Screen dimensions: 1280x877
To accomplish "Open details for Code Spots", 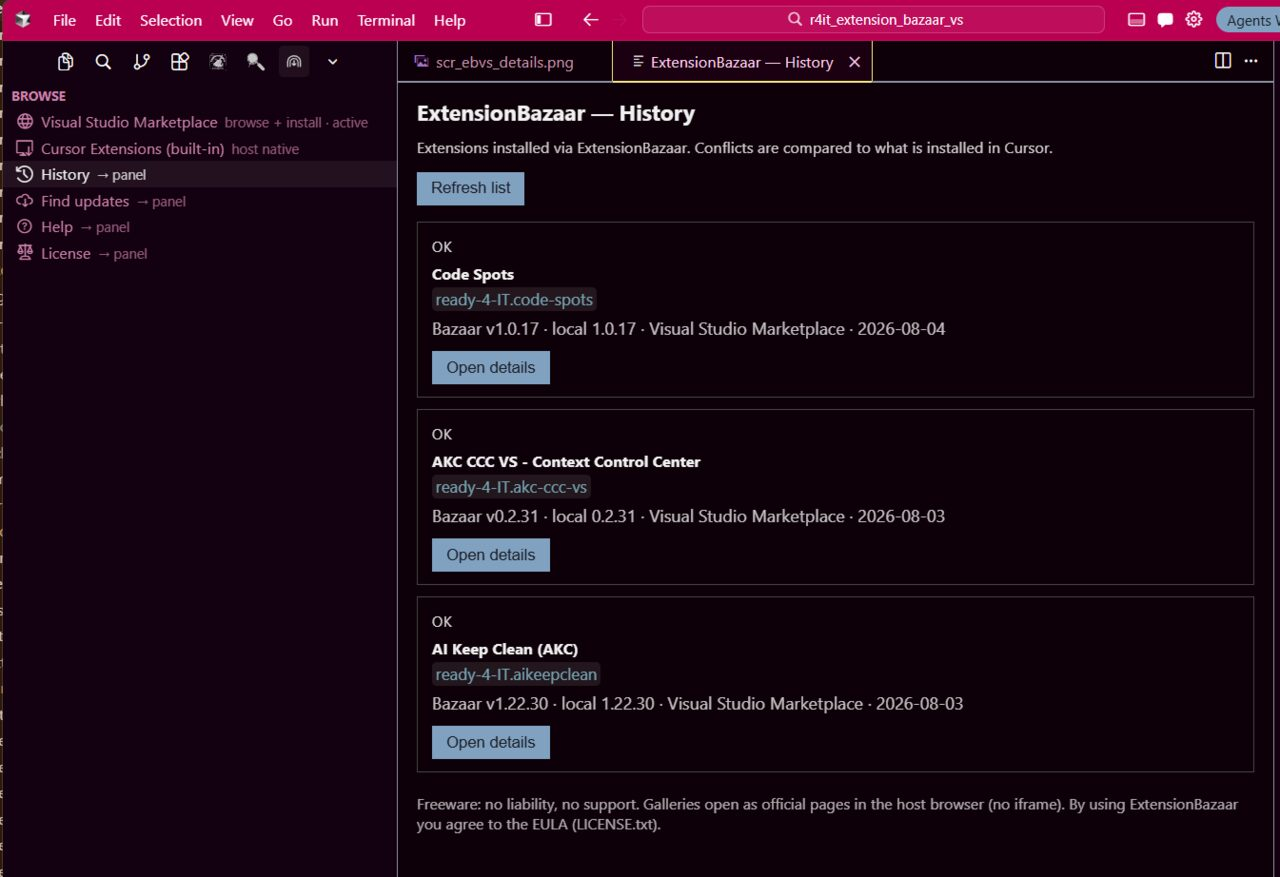I will (491, 367).
